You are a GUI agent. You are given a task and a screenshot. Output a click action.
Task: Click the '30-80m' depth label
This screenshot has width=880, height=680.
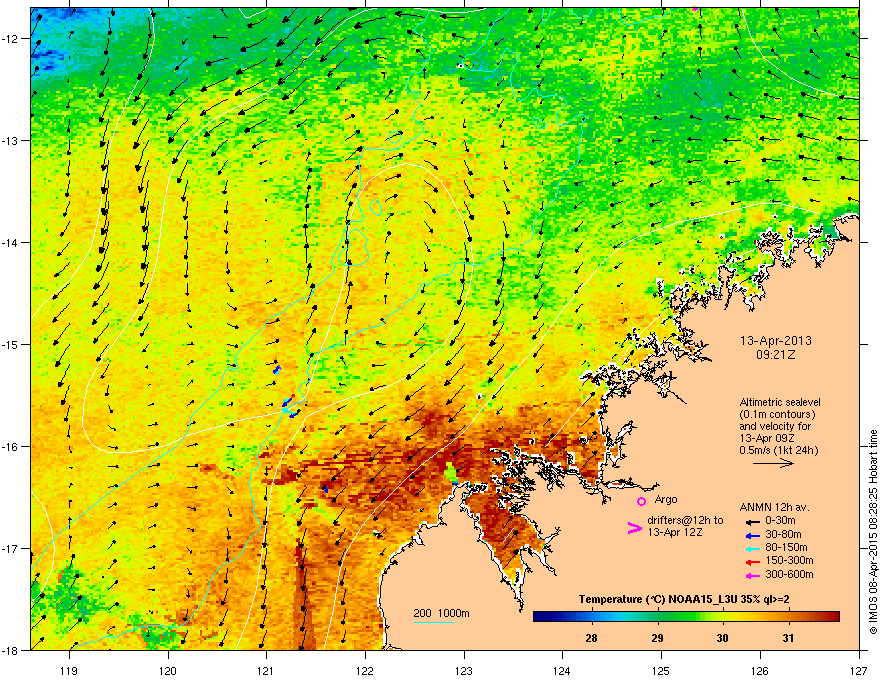point(783,534)
